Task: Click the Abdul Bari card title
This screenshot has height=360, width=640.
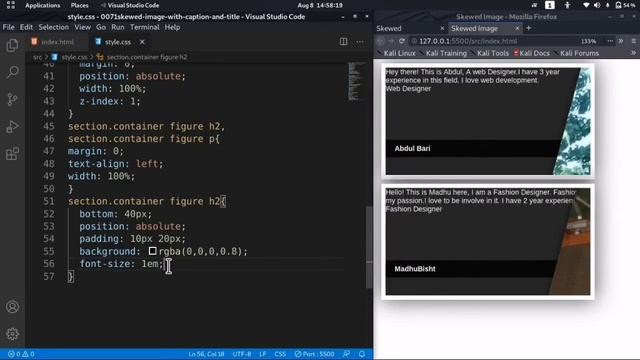Action: pos(412,149)
